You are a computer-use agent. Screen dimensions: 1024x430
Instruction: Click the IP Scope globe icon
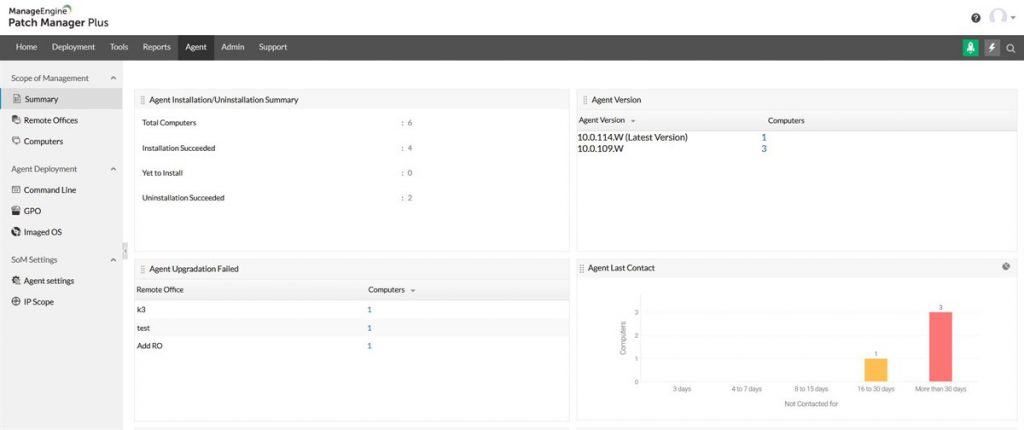pyautogui.click(x=16, y=302)
